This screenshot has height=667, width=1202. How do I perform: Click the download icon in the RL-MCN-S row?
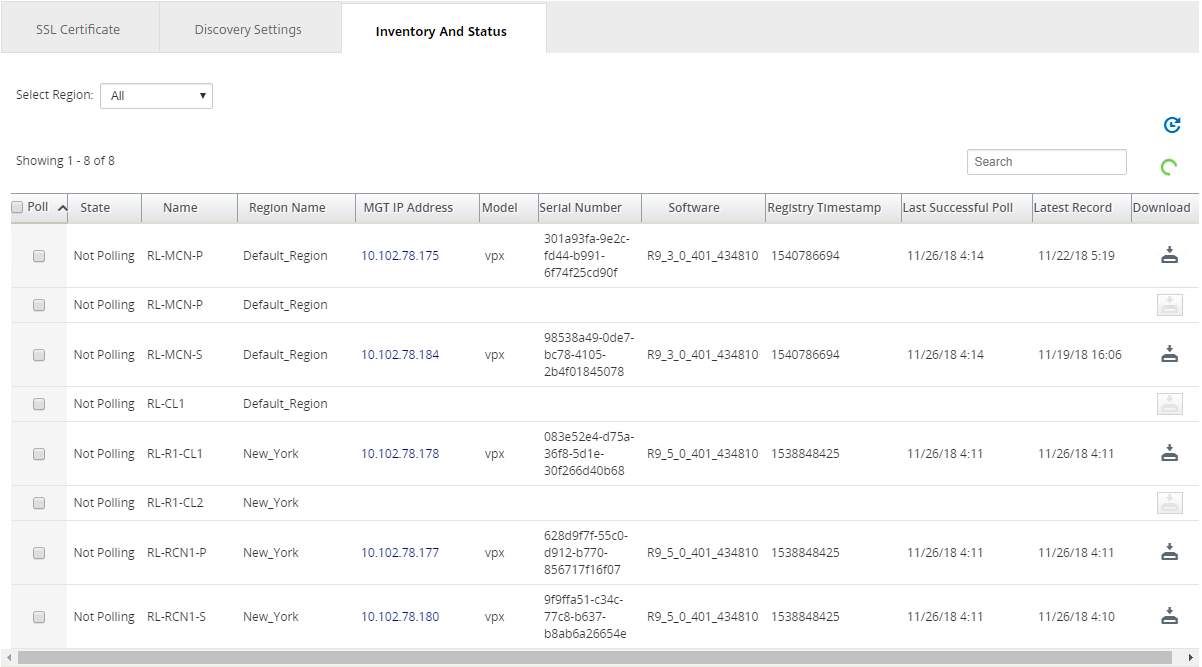pos(1169,354)
